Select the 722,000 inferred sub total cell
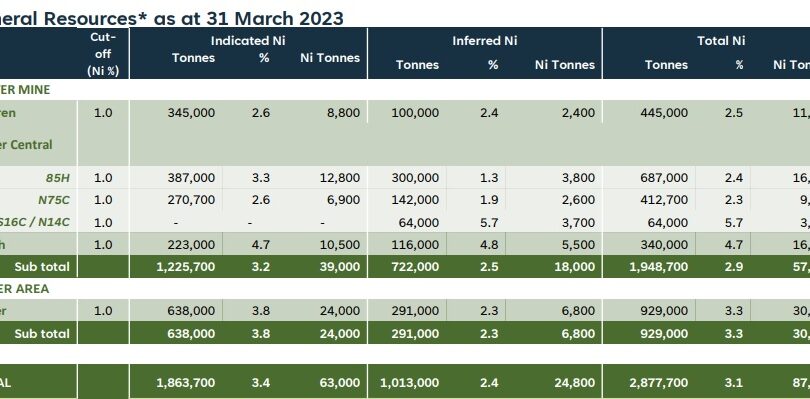 tap(415, 267)
